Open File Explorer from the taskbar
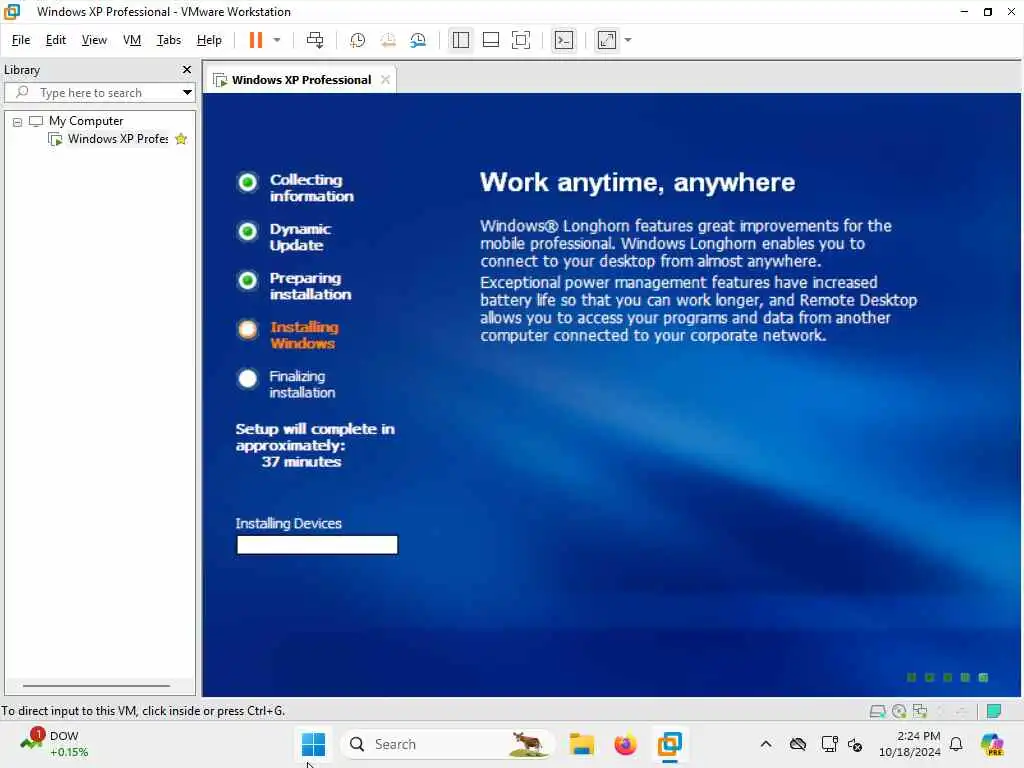 (581, 744)
